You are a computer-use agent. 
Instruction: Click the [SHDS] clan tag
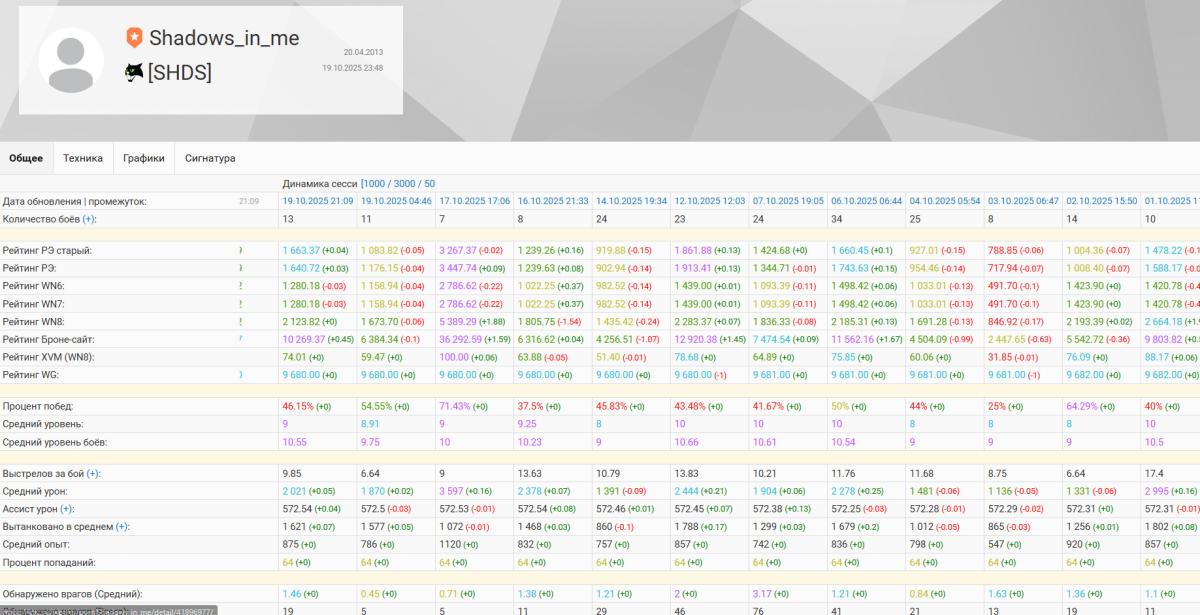click(x=180, y=72)
